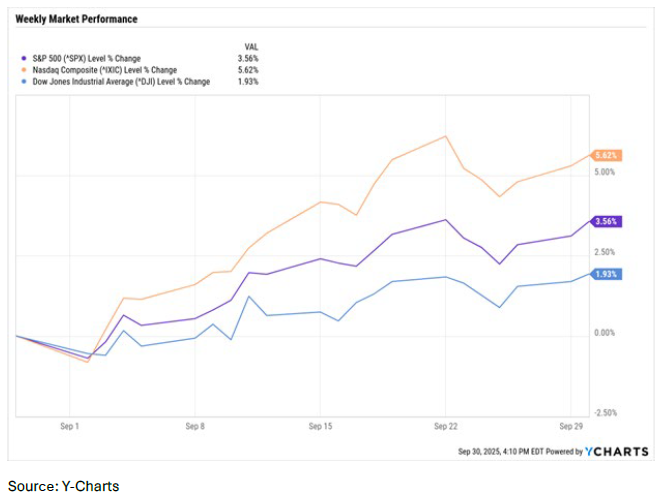Select the Dow Jones Industrial Average legend label
Image resolution: width=660 pixels, height=502 pixels.
117,81
